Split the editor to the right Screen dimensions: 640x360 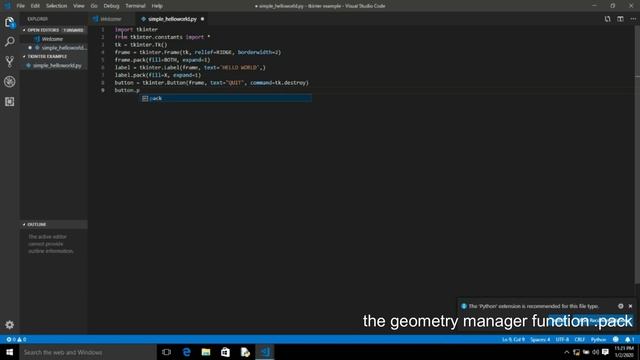pyautogui.click(x=620, y=19)
